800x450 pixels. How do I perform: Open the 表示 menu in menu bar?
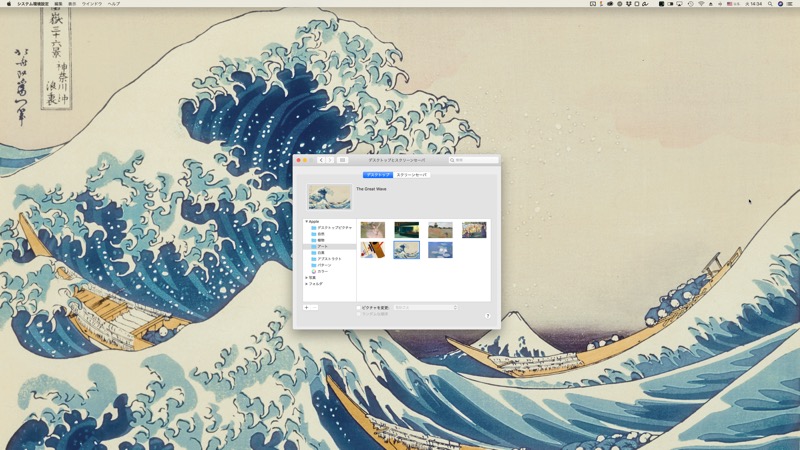pos(72,4)
